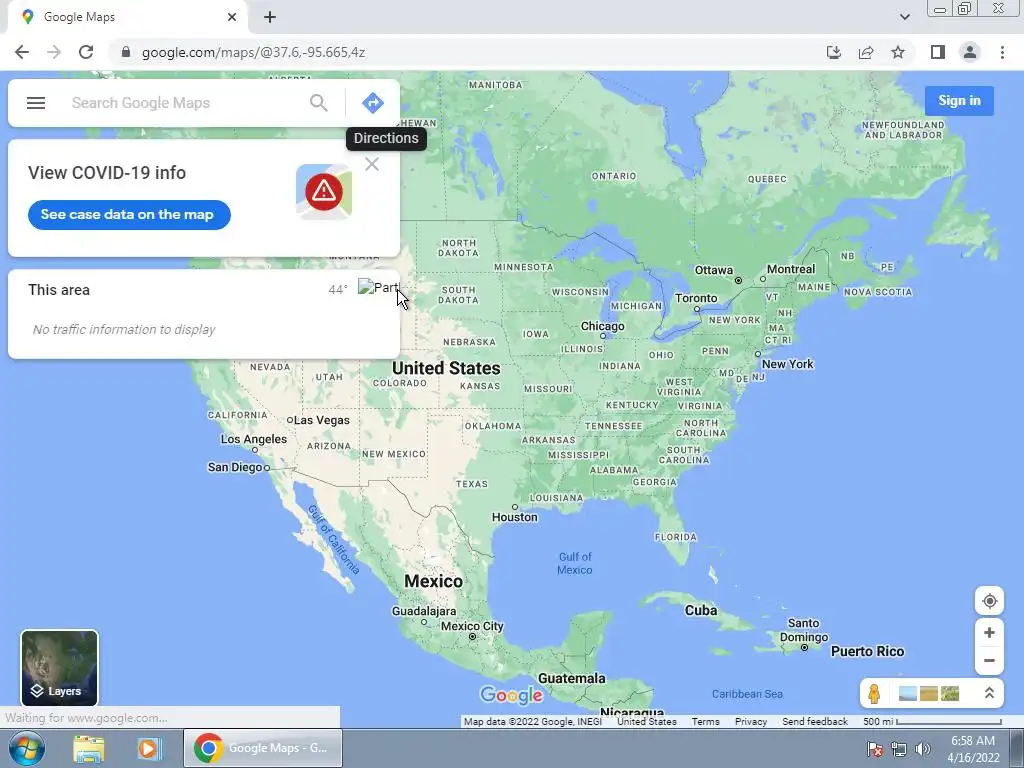This screenshot has width=1024, height=768.
Task: Click the Los Angeles city label
Action: tap(253, 440)
